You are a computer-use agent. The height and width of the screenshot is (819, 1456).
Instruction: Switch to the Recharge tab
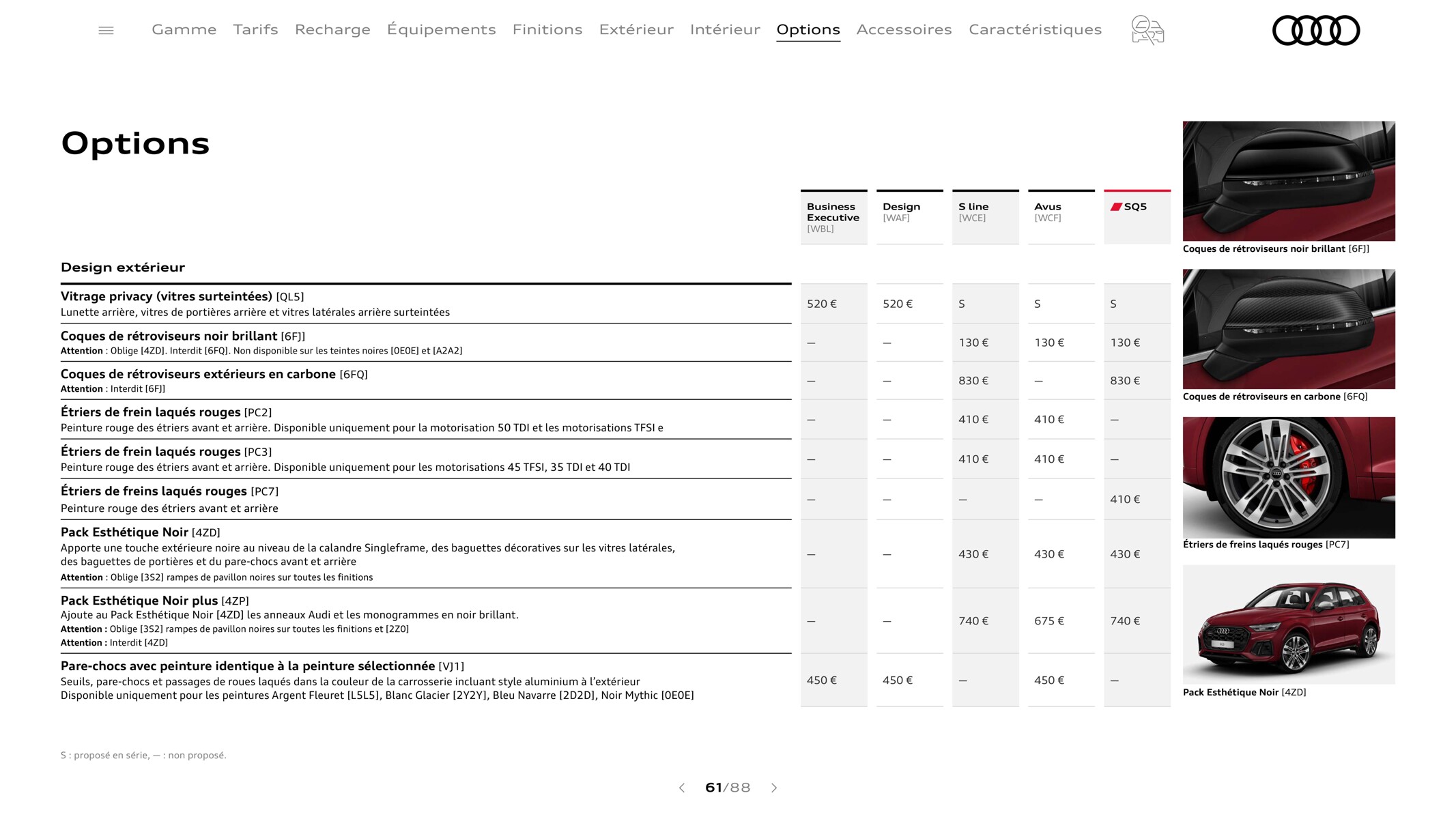[332, 29]
